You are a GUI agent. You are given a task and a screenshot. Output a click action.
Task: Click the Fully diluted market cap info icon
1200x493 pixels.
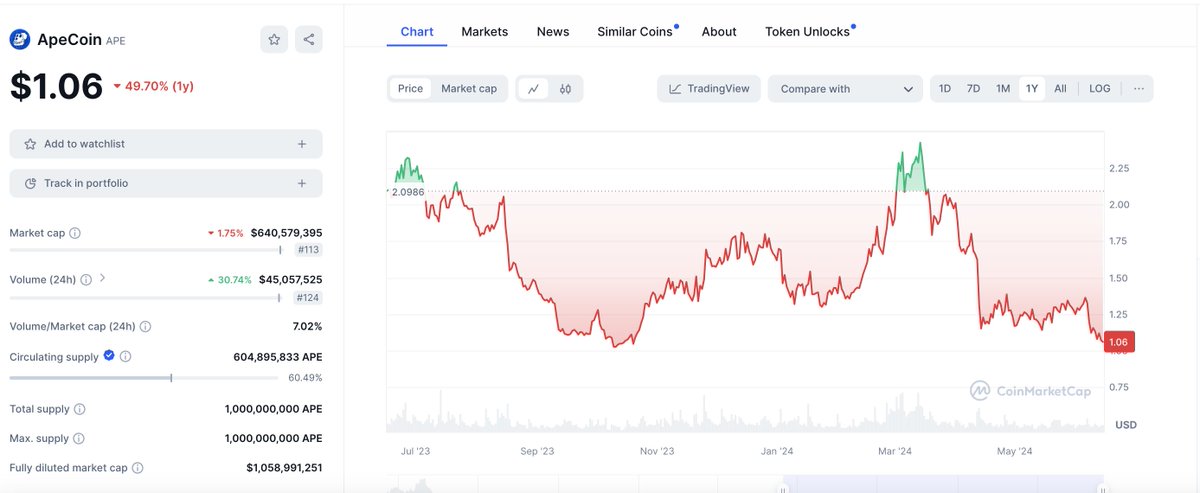[138, 468]
